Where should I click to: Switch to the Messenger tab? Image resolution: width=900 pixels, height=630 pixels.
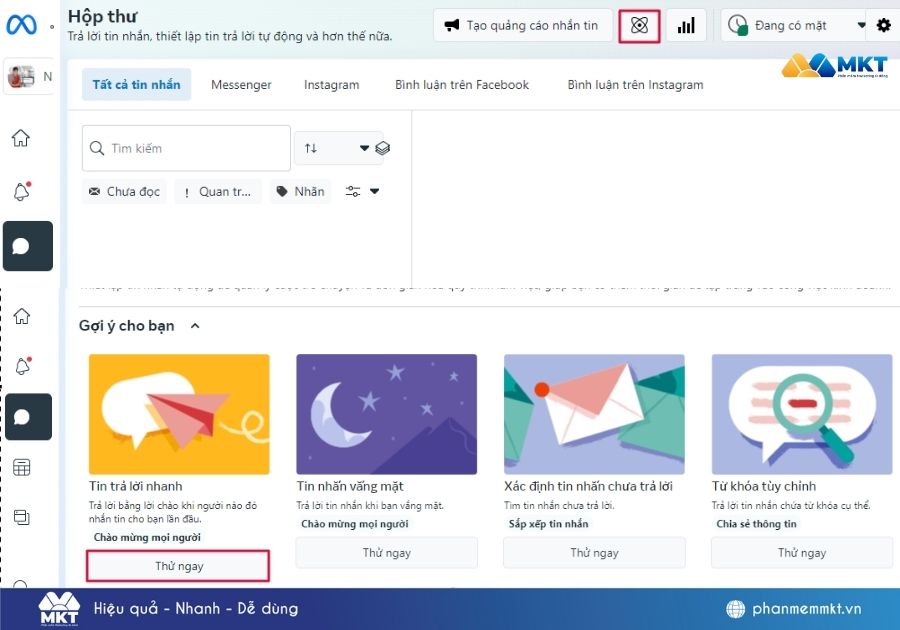(x=241, y=84)
